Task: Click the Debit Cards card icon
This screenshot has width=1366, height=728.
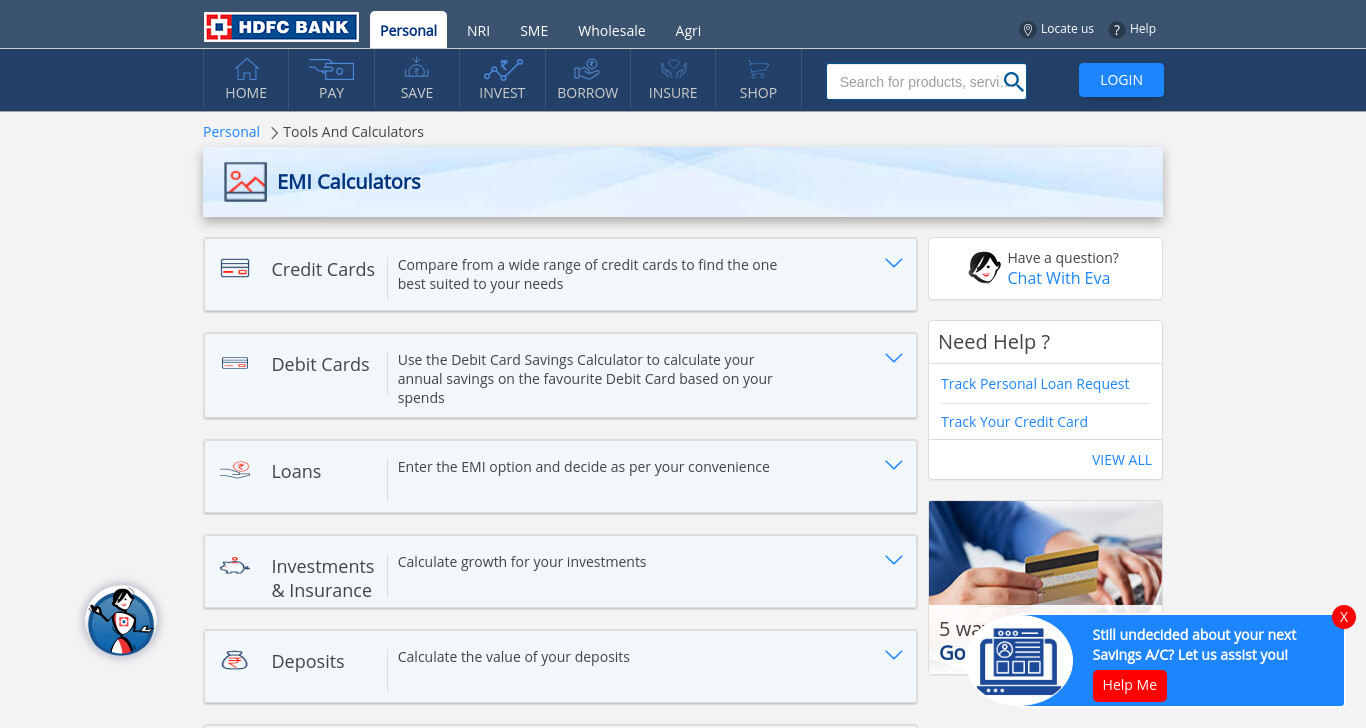Action: coord(235,363)
